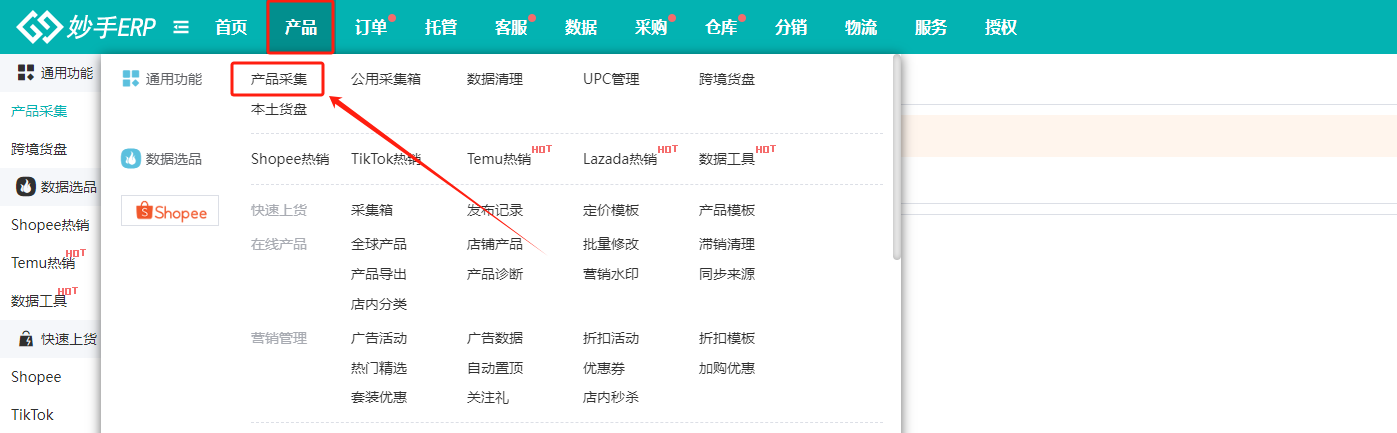Click the 快速上货 bag icon in sidebar
Screen dimensions: 1397x433
[26, 339]
